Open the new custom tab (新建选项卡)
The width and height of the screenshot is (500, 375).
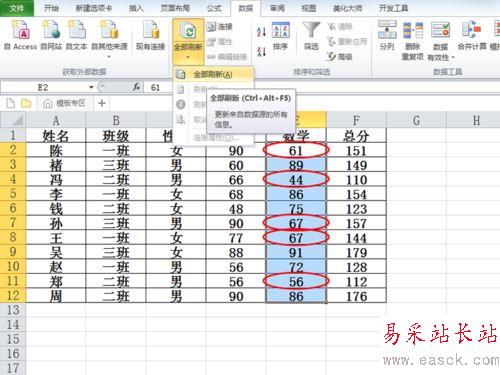point(94,8)
